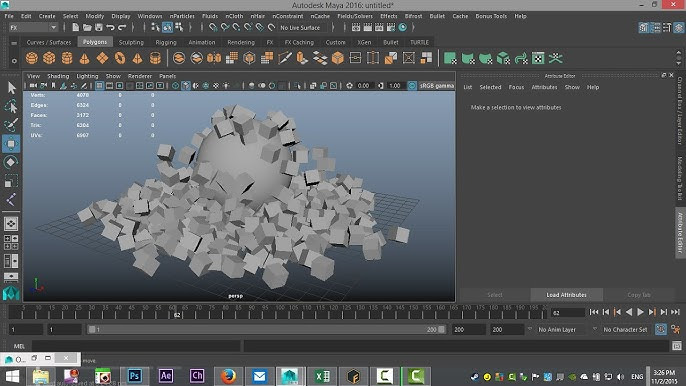Open the viewport Panels menu
686x386 pixels.
pos(167,76)
